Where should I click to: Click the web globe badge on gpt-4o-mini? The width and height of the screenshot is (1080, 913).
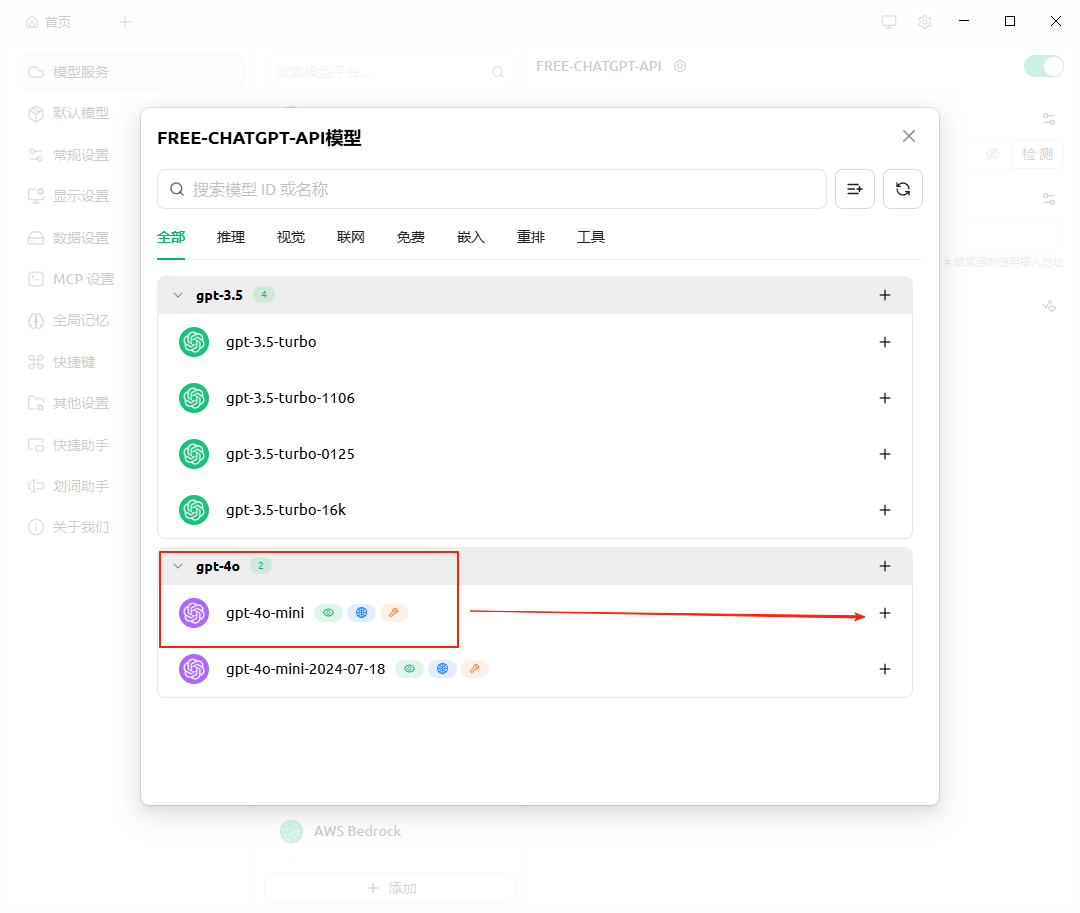[x=362, y=613]
